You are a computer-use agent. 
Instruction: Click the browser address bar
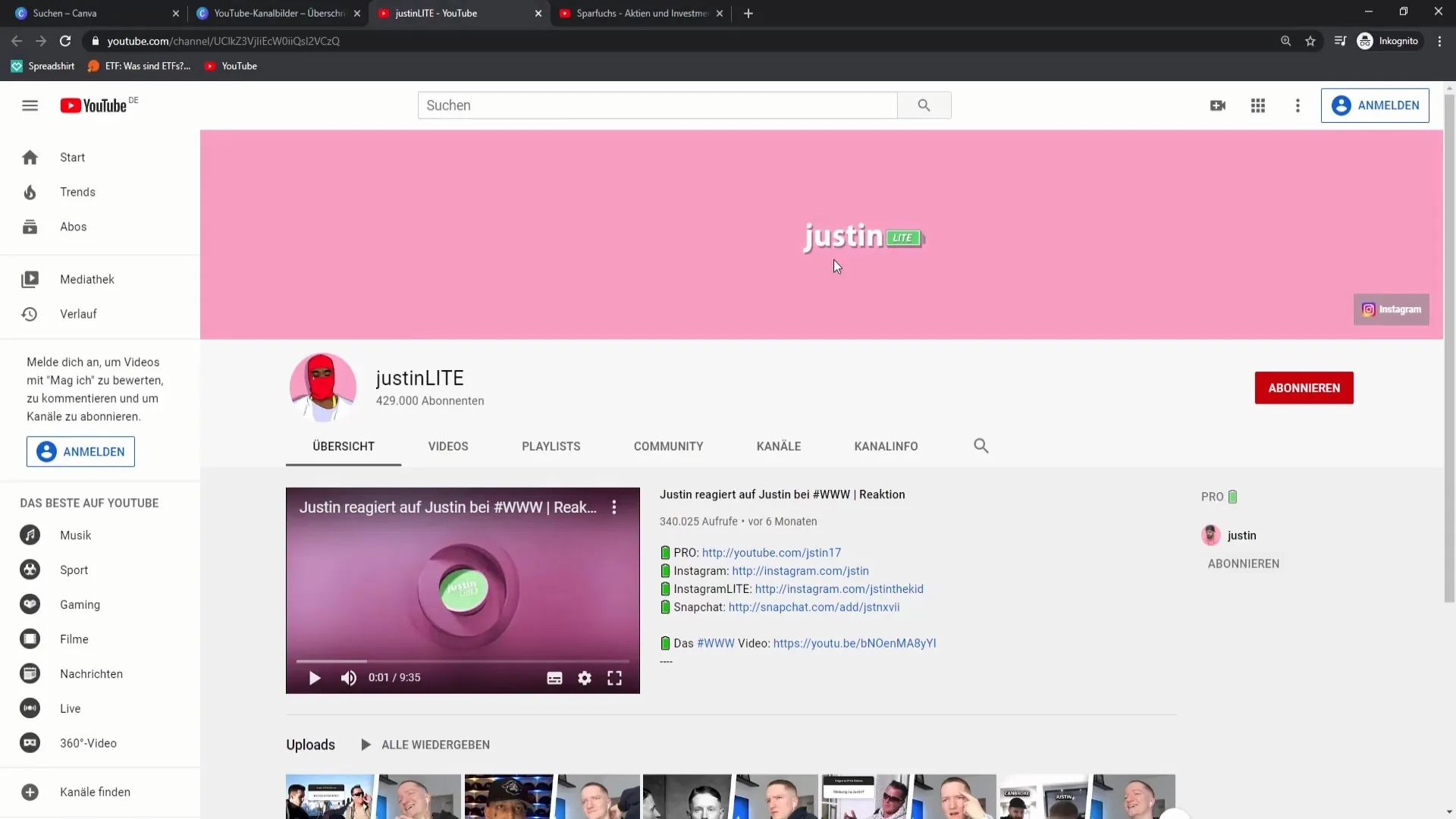click(x=682, y=41)
